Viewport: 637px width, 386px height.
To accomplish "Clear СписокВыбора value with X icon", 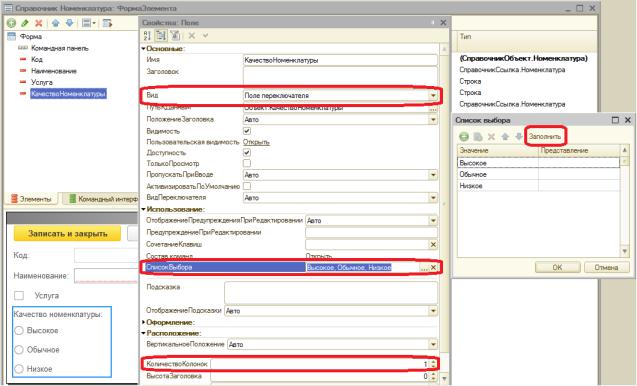I will pos(433,267).
